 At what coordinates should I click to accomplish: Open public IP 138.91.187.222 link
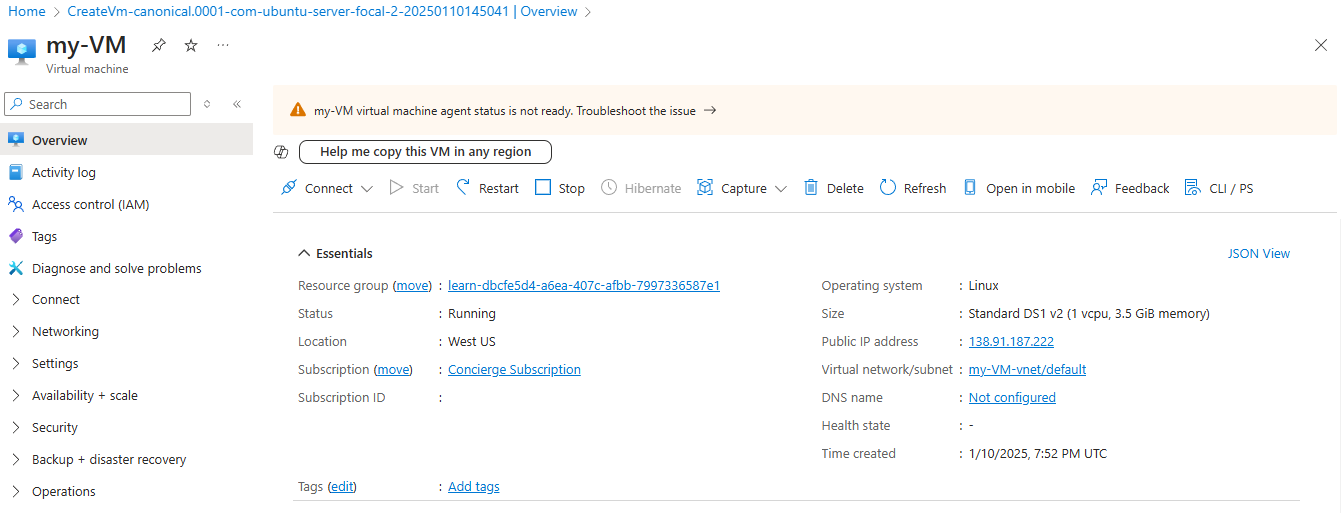(1011, 341)
